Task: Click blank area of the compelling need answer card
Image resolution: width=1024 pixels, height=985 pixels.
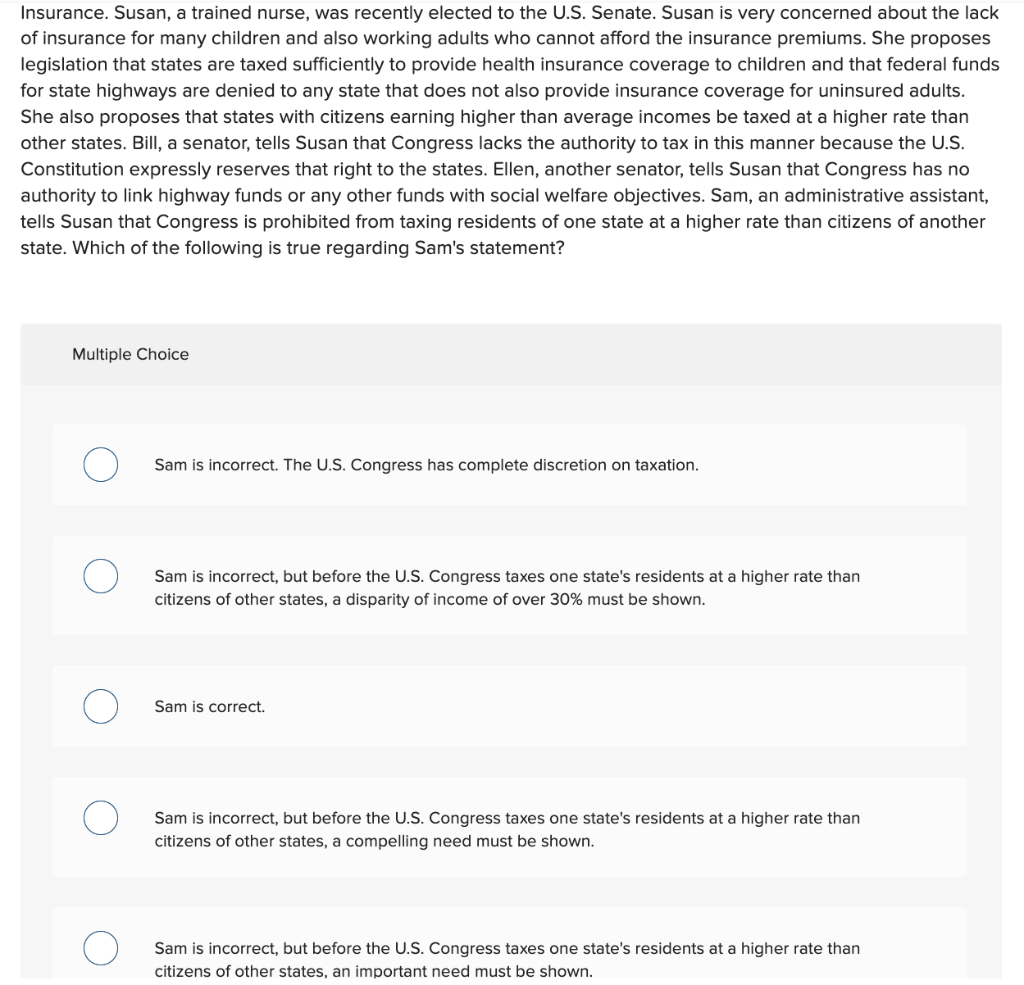Action: click(x=914, y=827)
